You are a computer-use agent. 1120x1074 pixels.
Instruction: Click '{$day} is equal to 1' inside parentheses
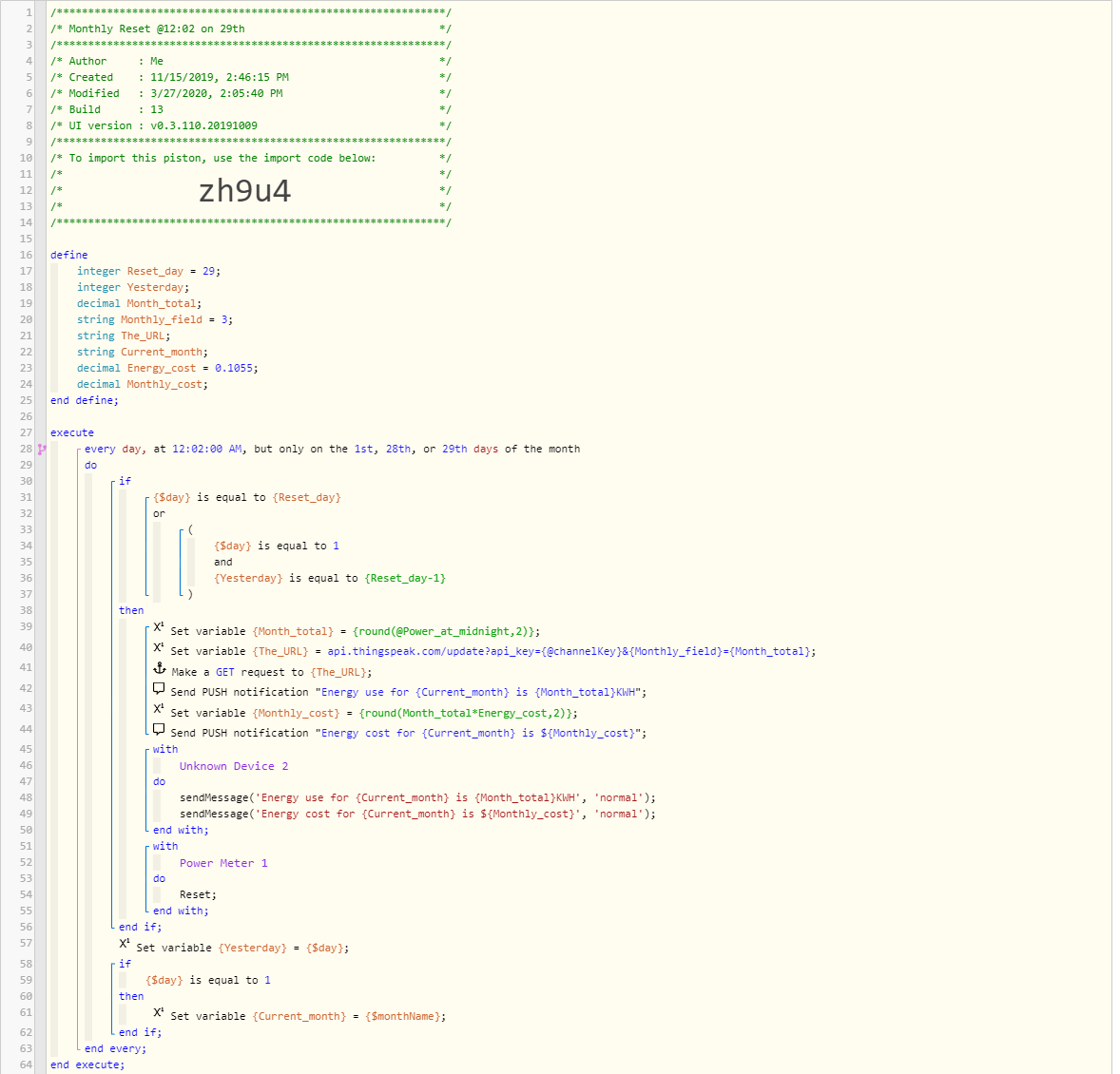point(277,547)
